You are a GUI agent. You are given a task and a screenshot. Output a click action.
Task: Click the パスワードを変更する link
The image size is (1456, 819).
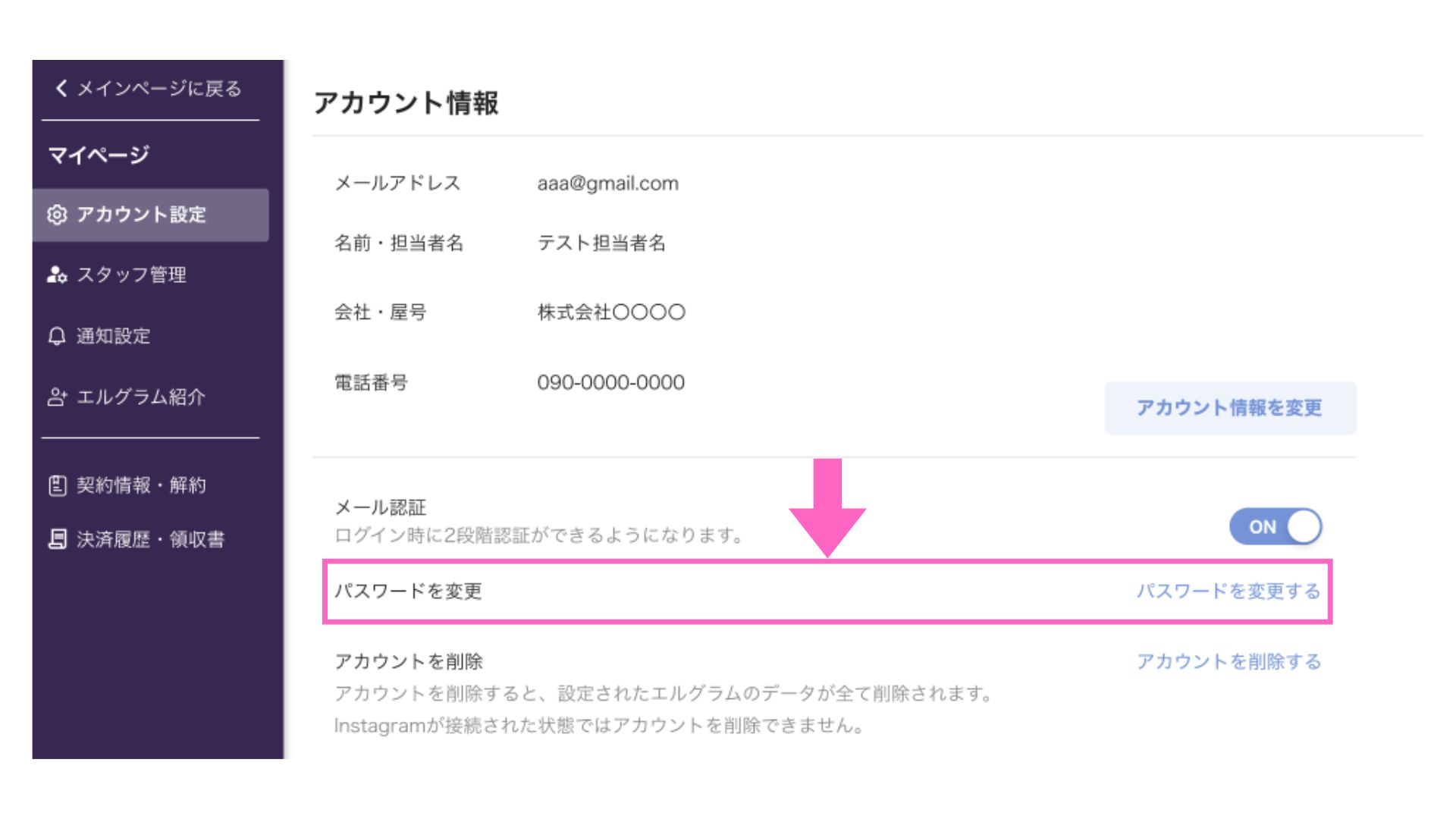coord(1228,591)
